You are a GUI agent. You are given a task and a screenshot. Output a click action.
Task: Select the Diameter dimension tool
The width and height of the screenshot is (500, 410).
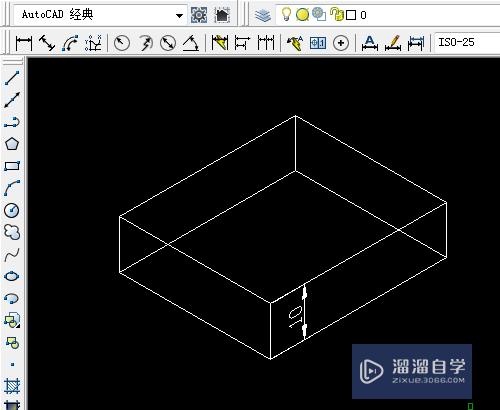(168, 43)
